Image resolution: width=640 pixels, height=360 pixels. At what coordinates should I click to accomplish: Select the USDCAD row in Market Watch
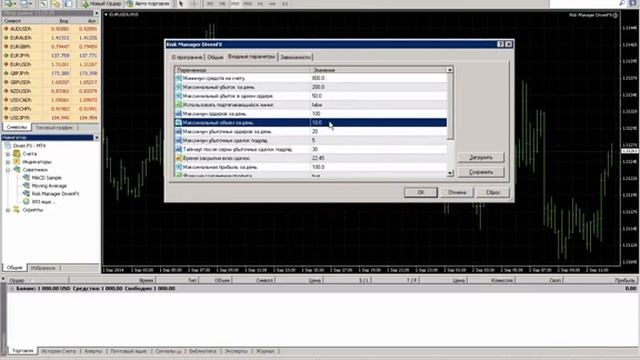point(50,100)
